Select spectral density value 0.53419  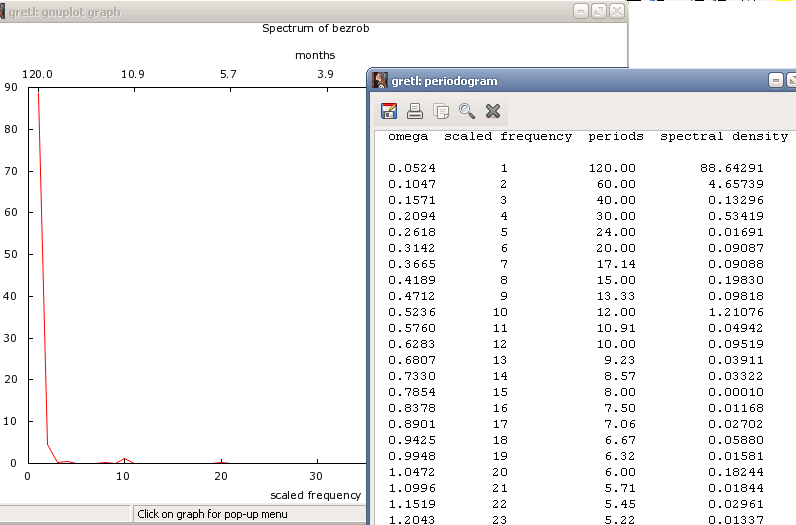coord(736,216)
